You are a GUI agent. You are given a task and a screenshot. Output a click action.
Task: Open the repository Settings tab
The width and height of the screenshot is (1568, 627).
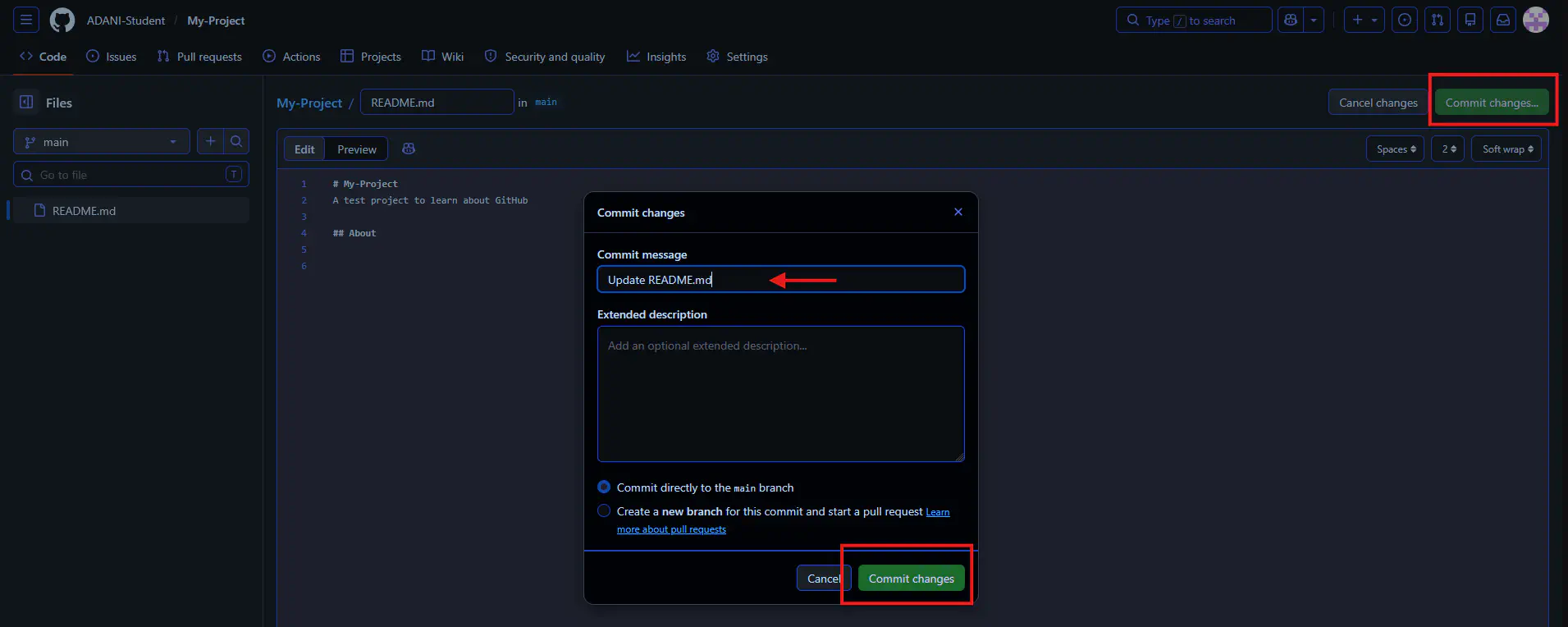(738, 57)
